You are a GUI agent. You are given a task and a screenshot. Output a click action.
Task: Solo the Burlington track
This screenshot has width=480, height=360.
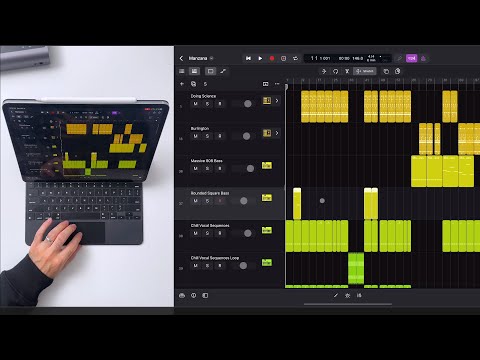tap(207, 136)
